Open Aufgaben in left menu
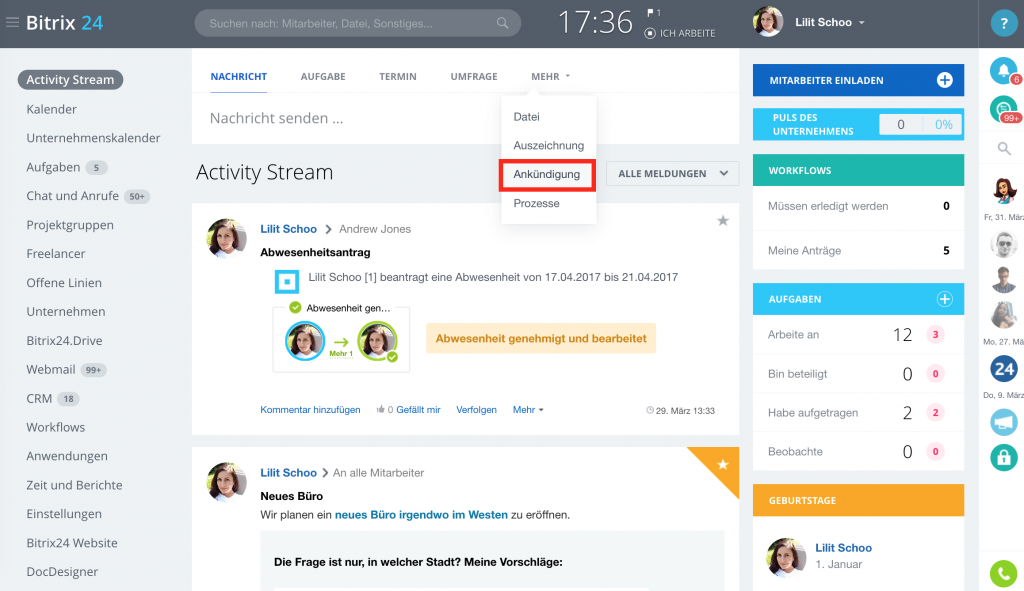This screenshot has height=591, width=1024. 53,167
